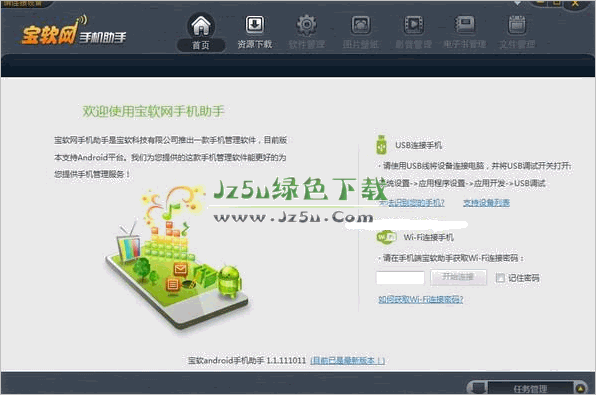Click the 目前已是最新版本 version link
The image size is (596, 395).
point(348,360)
